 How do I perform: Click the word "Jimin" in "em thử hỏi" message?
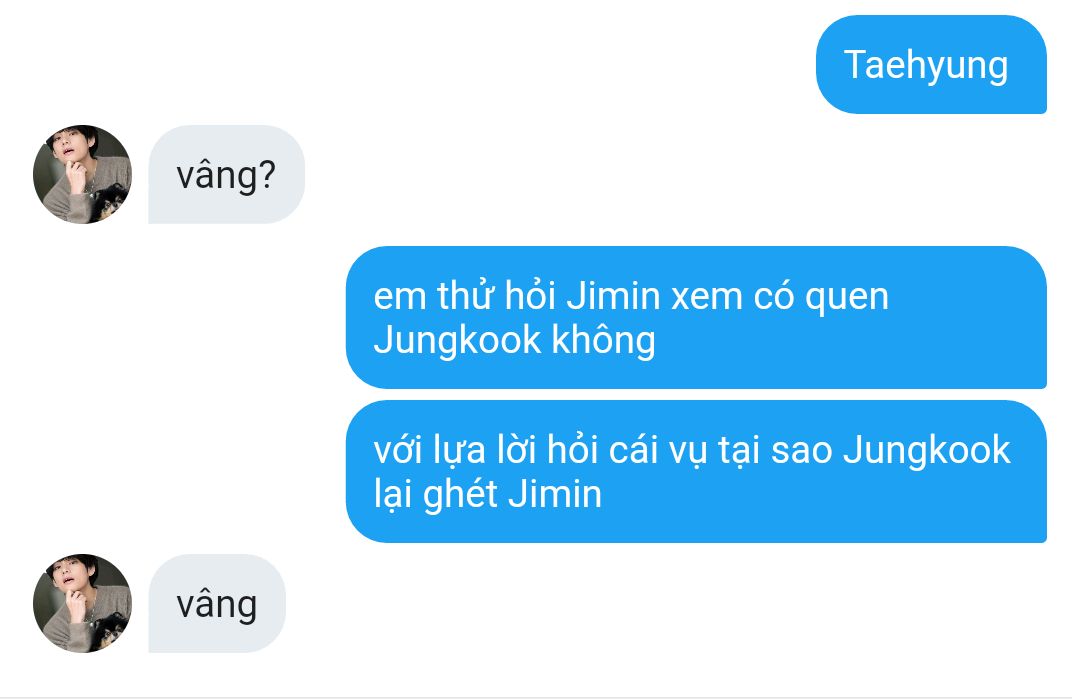point(613,296)
